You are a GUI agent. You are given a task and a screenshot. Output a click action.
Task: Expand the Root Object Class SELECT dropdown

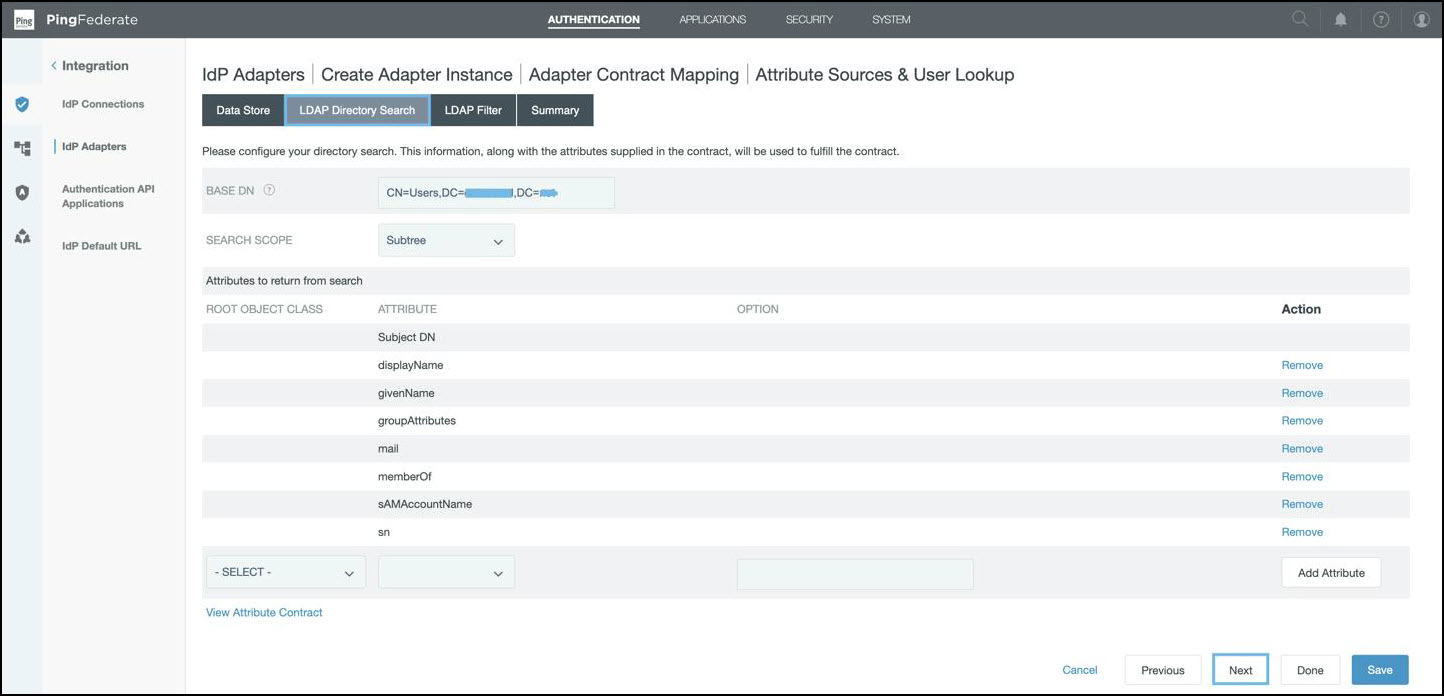click(285, 572)
